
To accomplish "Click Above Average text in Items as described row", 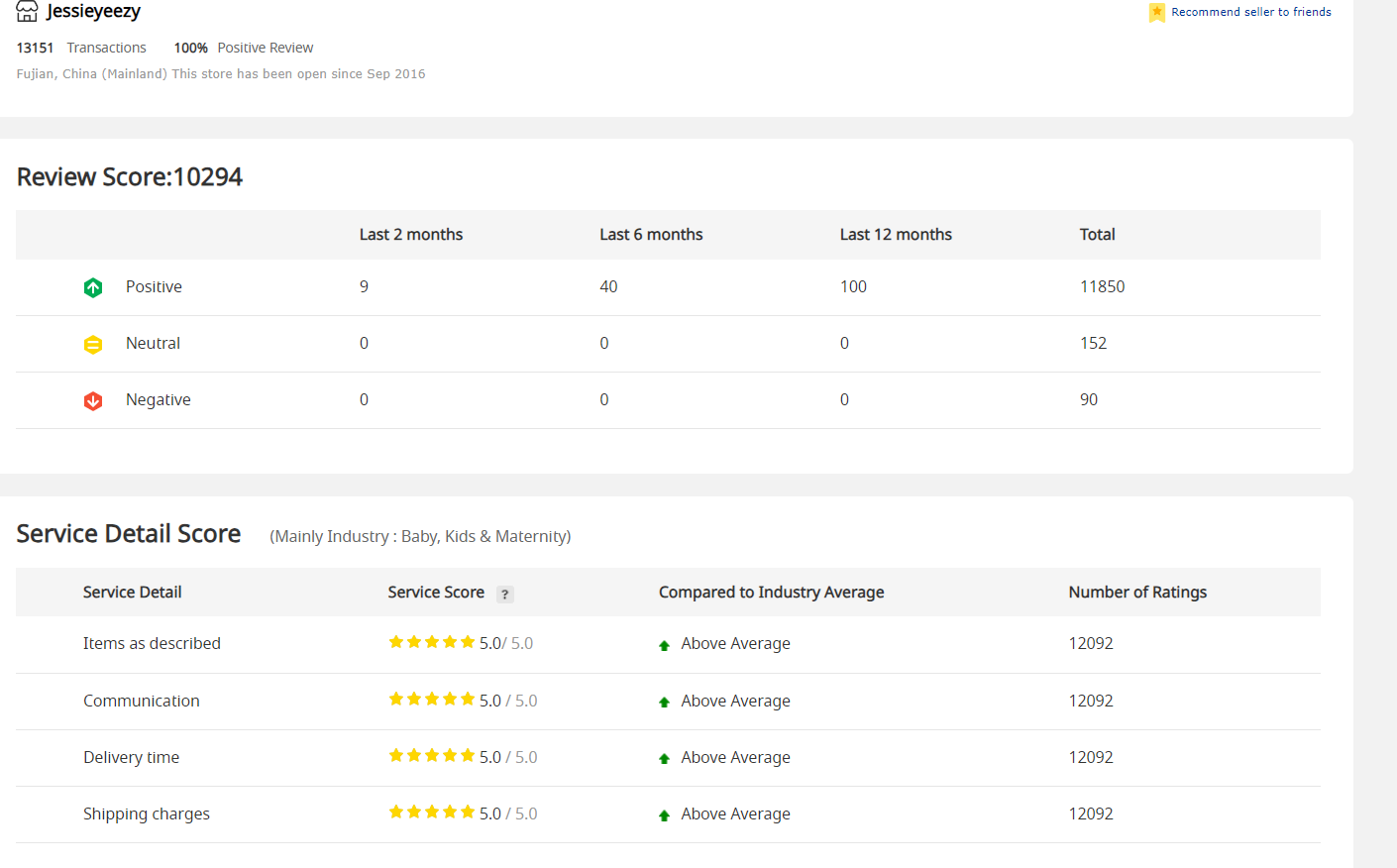I will (736, 644).
